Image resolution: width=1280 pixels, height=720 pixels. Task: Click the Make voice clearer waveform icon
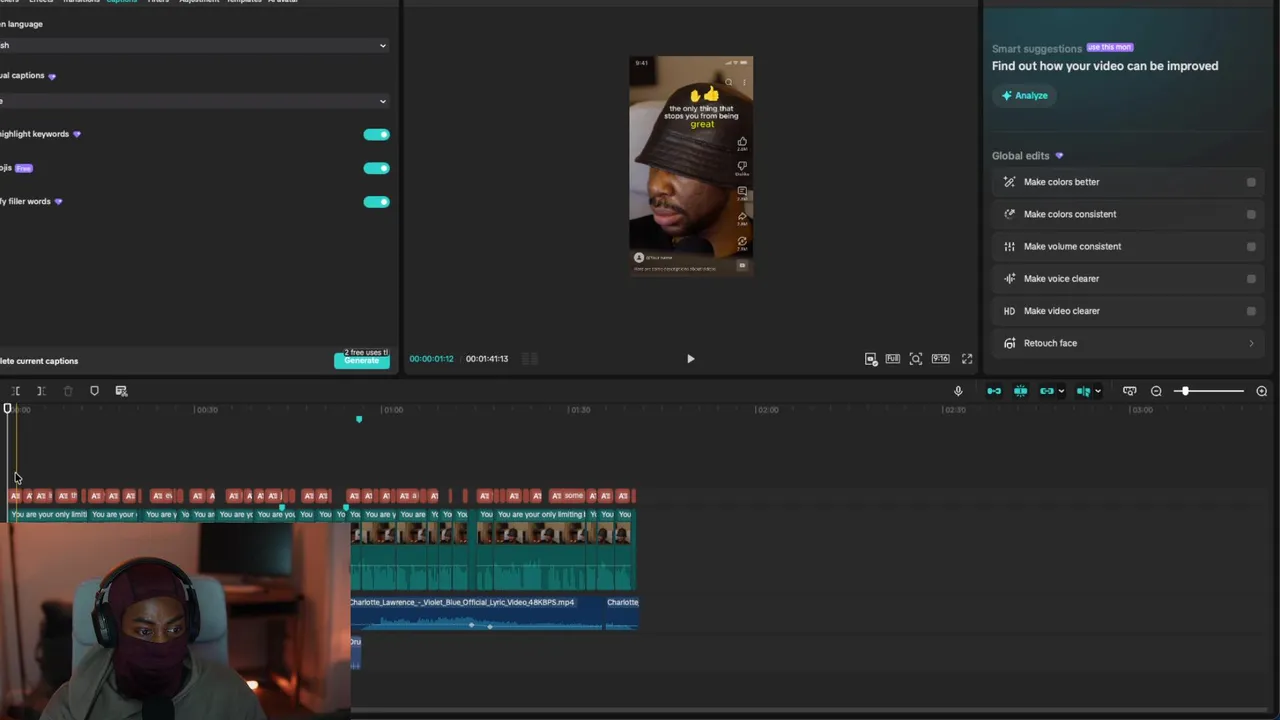pos(1009,279)
